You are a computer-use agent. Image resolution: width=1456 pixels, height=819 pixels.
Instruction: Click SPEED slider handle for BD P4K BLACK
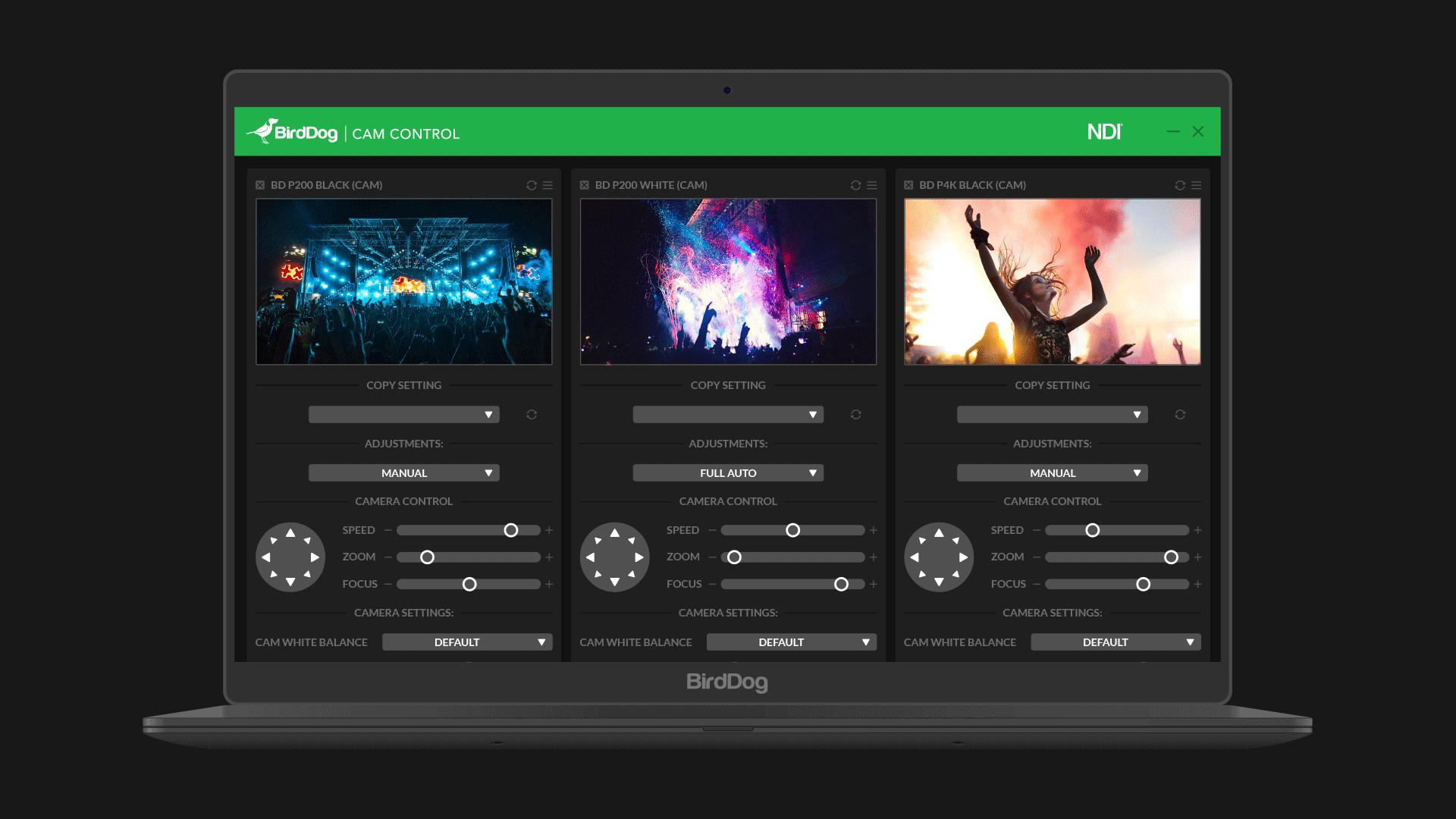pos(1092,530)
